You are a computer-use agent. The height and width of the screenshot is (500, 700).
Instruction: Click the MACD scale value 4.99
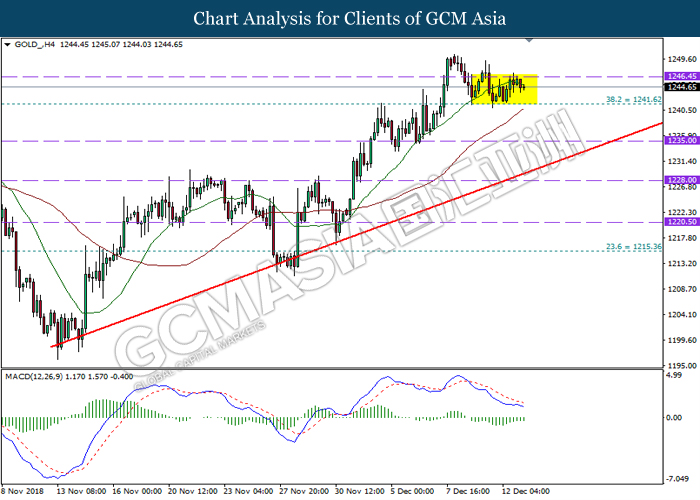click(x=674, y=375)
